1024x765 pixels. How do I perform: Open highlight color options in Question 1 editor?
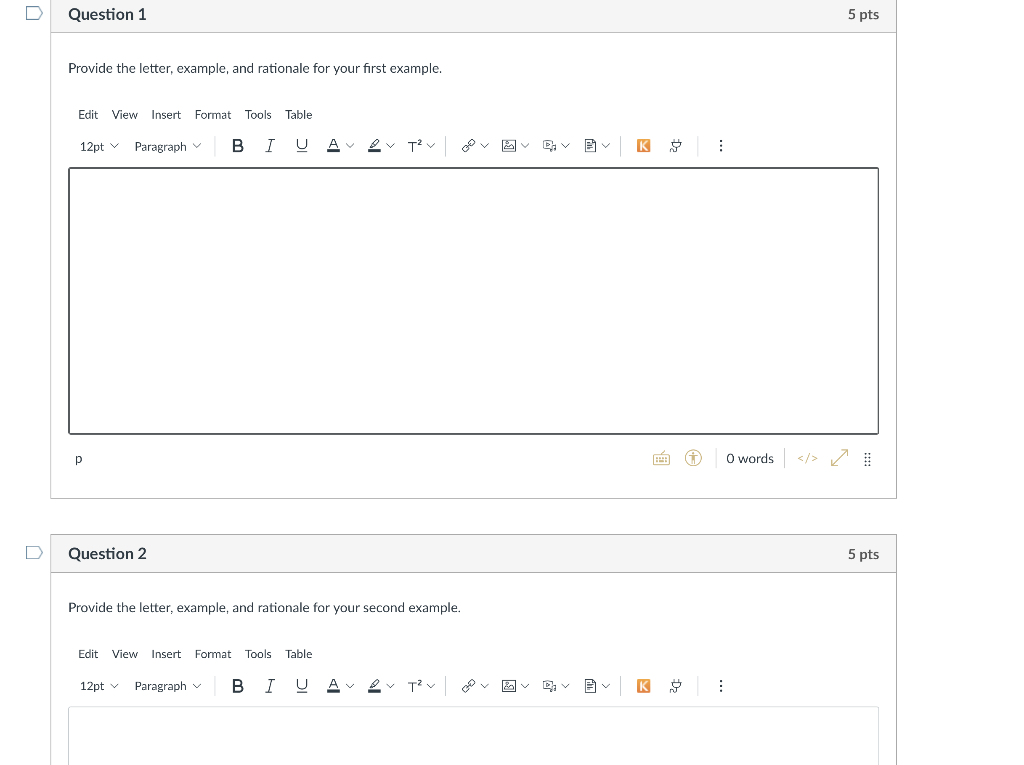click(391, 146)
